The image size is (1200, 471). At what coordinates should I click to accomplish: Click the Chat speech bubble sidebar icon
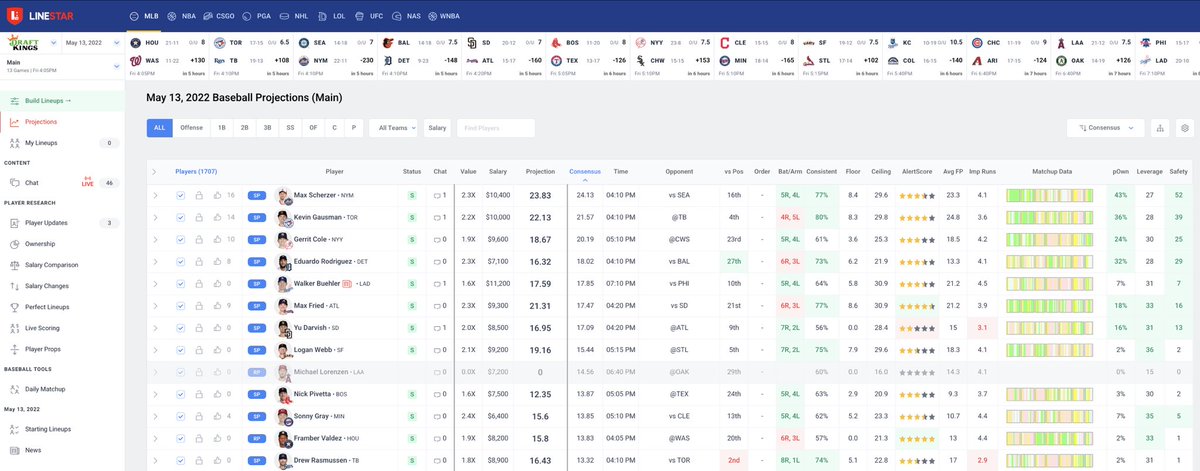point(14,183)
